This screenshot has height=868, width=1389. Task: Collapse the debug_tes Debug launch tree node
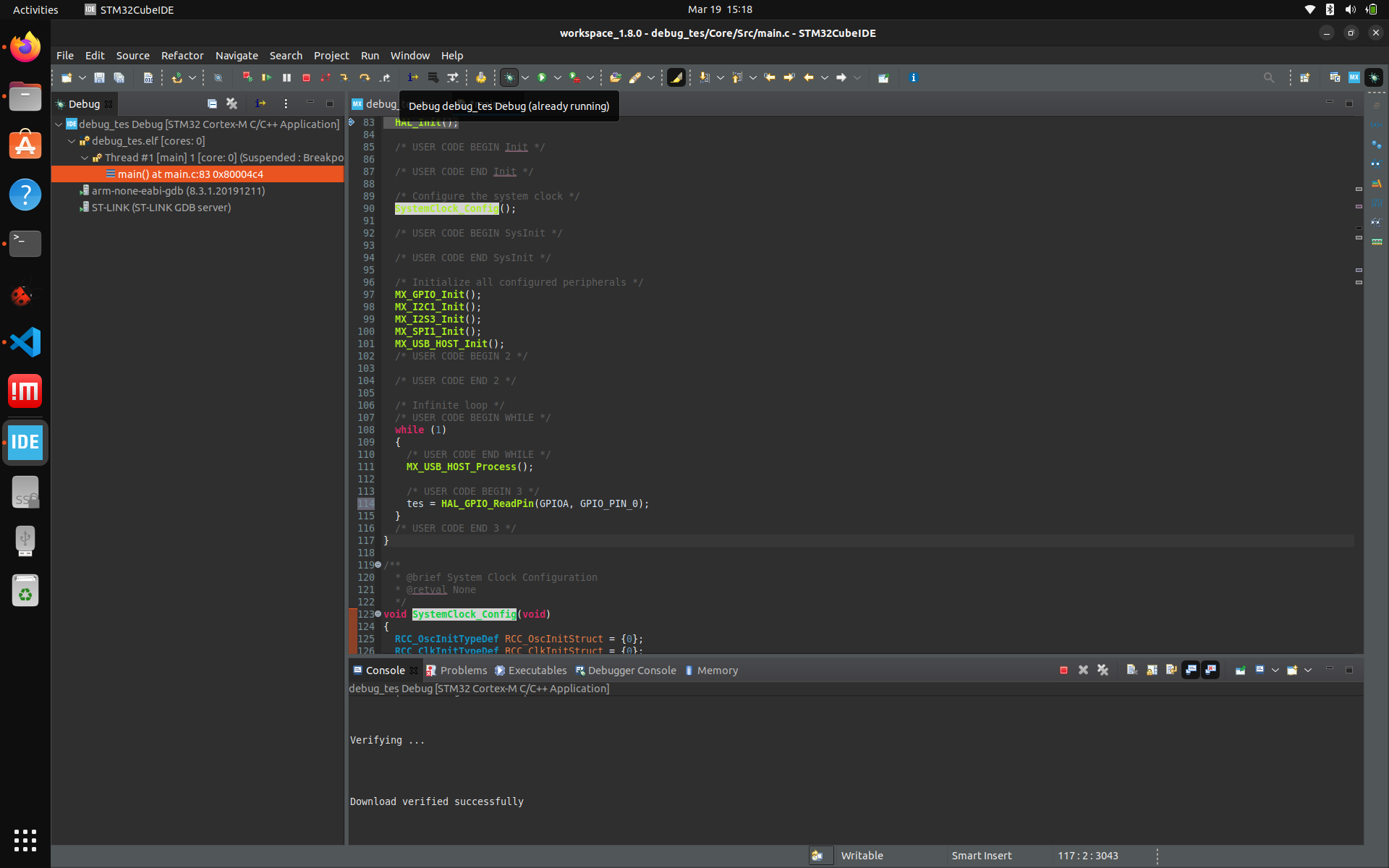coord(59,124)
